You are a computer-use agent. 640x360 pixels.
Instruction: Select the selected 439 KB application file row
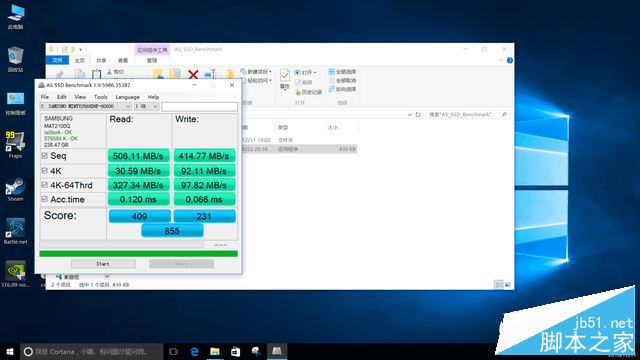point(300,149)
